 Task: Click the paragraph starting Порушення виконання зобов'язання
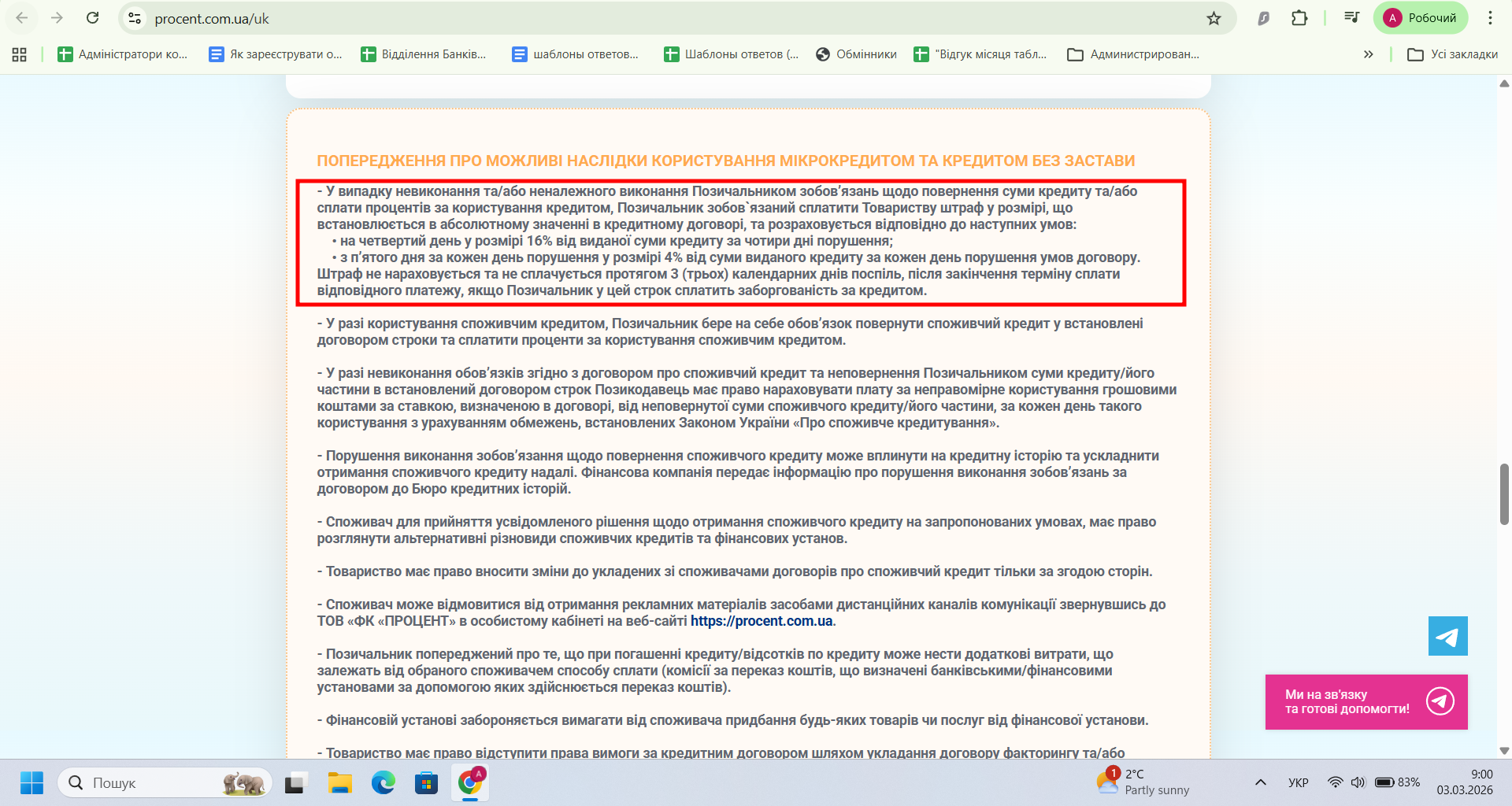coord(738,472)
